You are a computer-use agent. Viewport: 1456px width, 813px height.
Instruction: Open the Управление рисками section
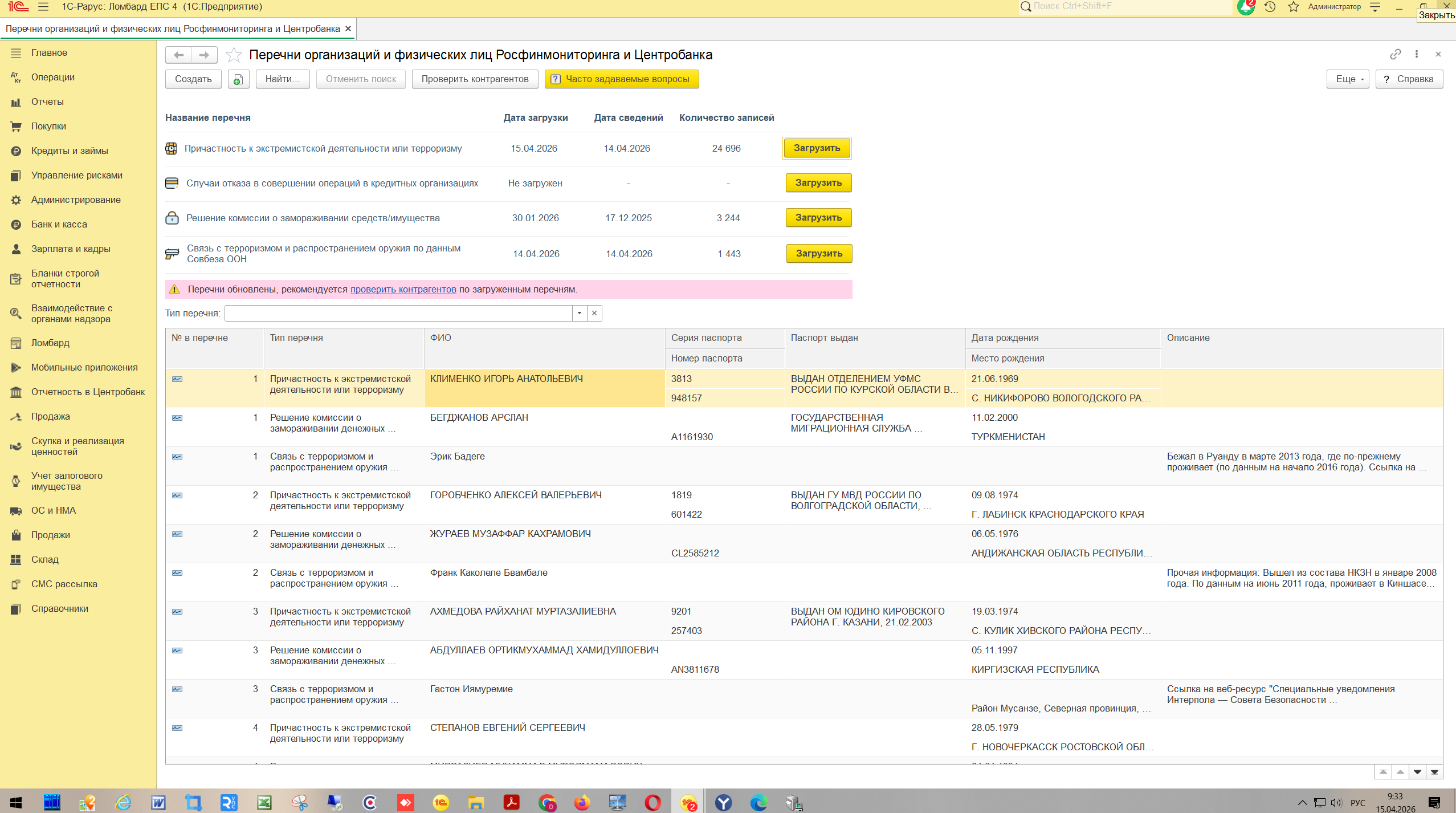click(x=76, y=175)
